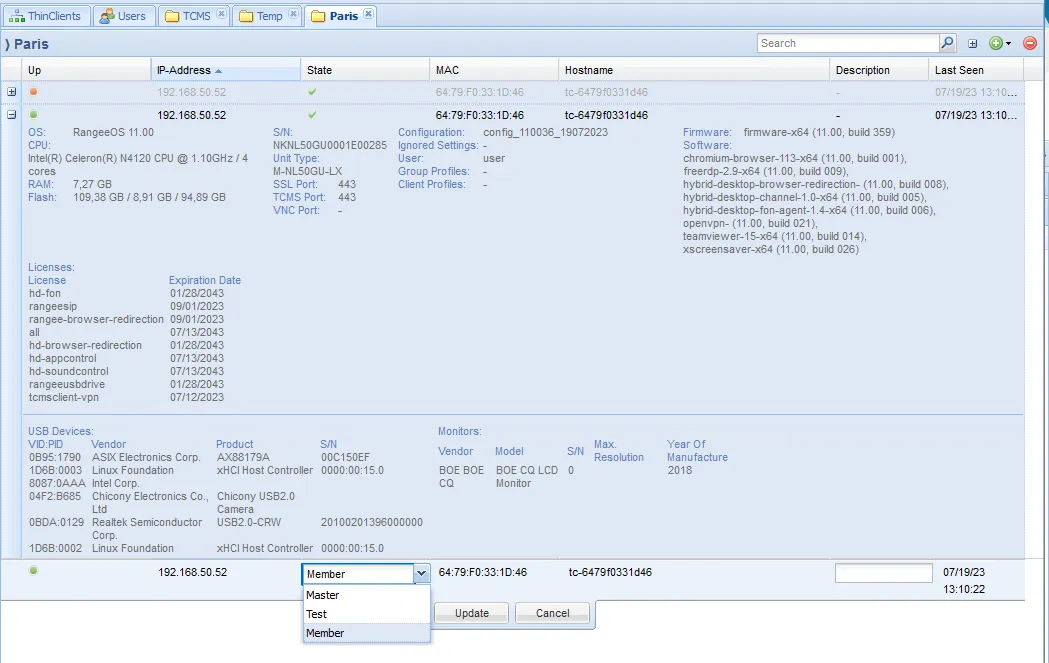This screenshot has width=1049, height=663.
Task: Open the arrow menu beside green add icon
Action: click(x=1008, y=44)
